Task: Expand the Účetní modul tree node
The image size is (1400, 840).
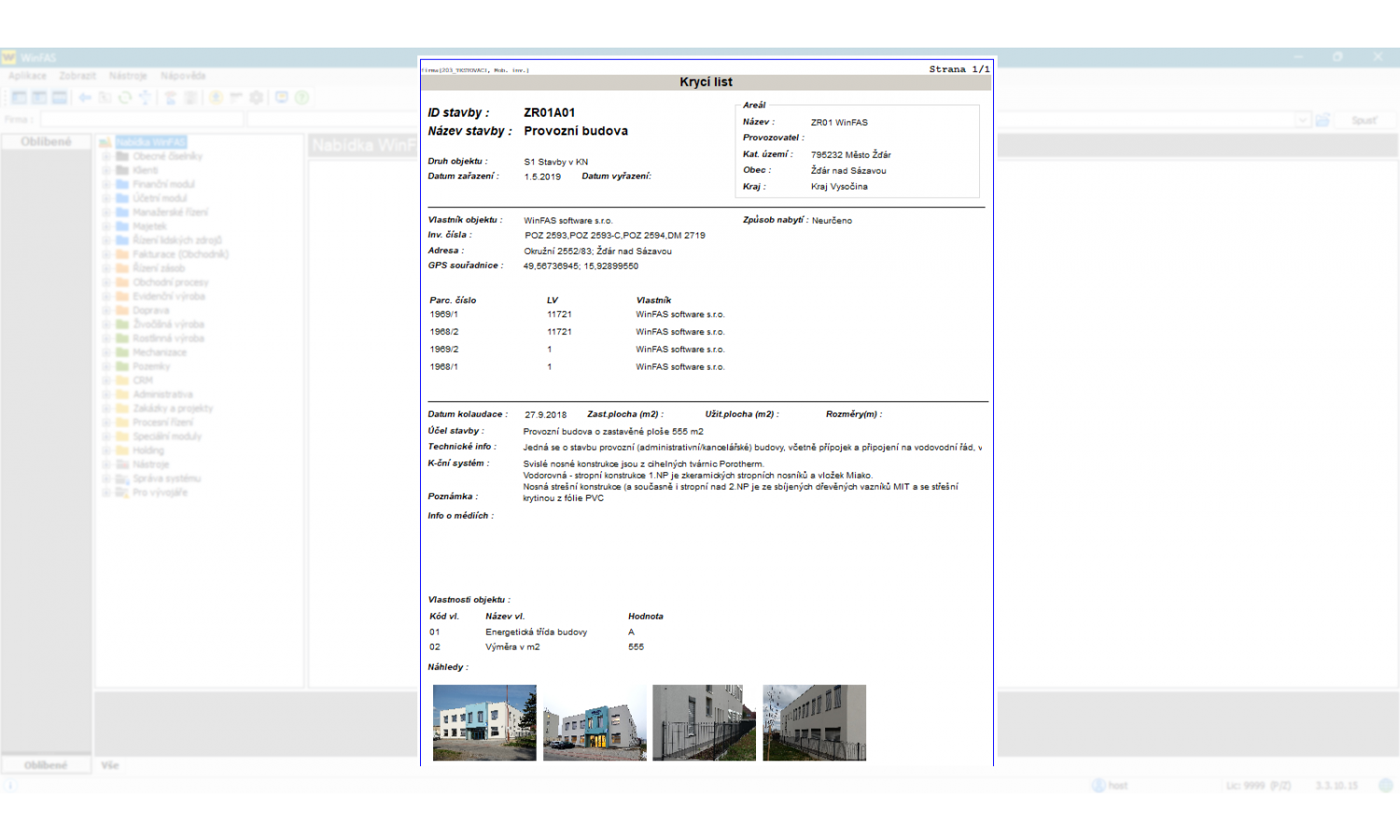Action: tap(106, 199)
